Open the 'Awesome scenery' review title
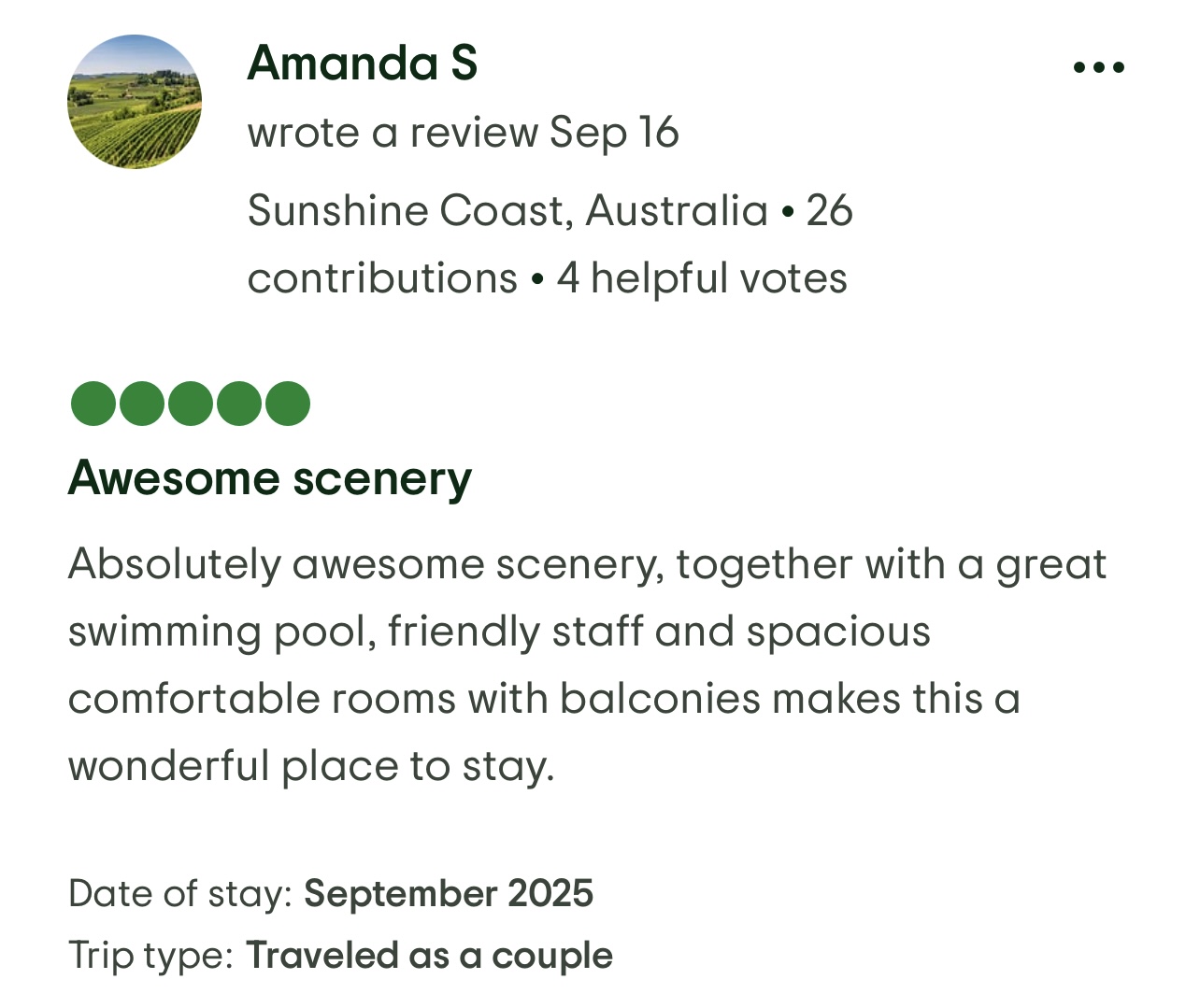The width and height of the screenshot is (1200, 1008). coord(270,478)
